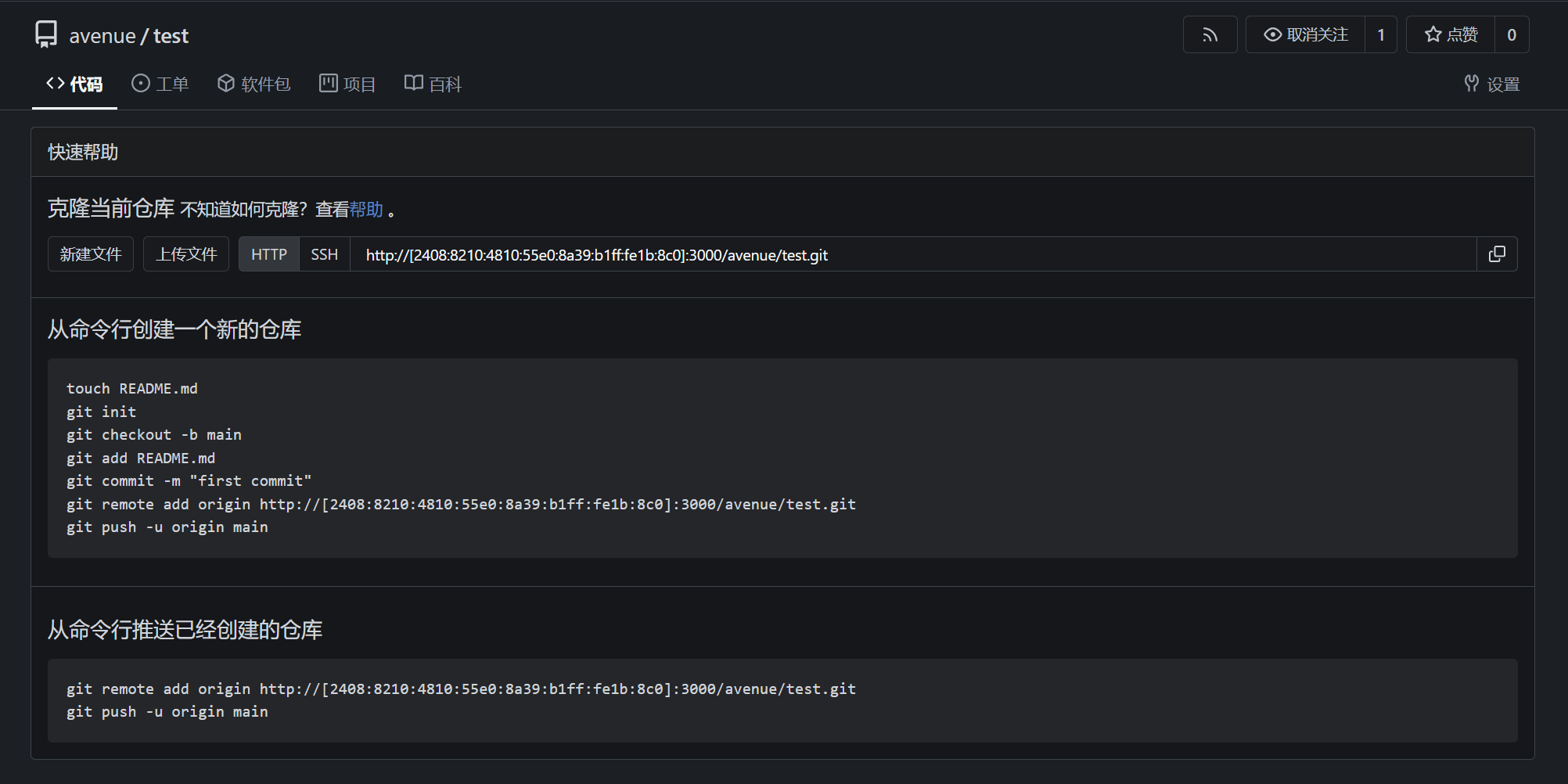1568x784 pixels.
Task: Open the 帮助 help link
Action: [366, 210]
